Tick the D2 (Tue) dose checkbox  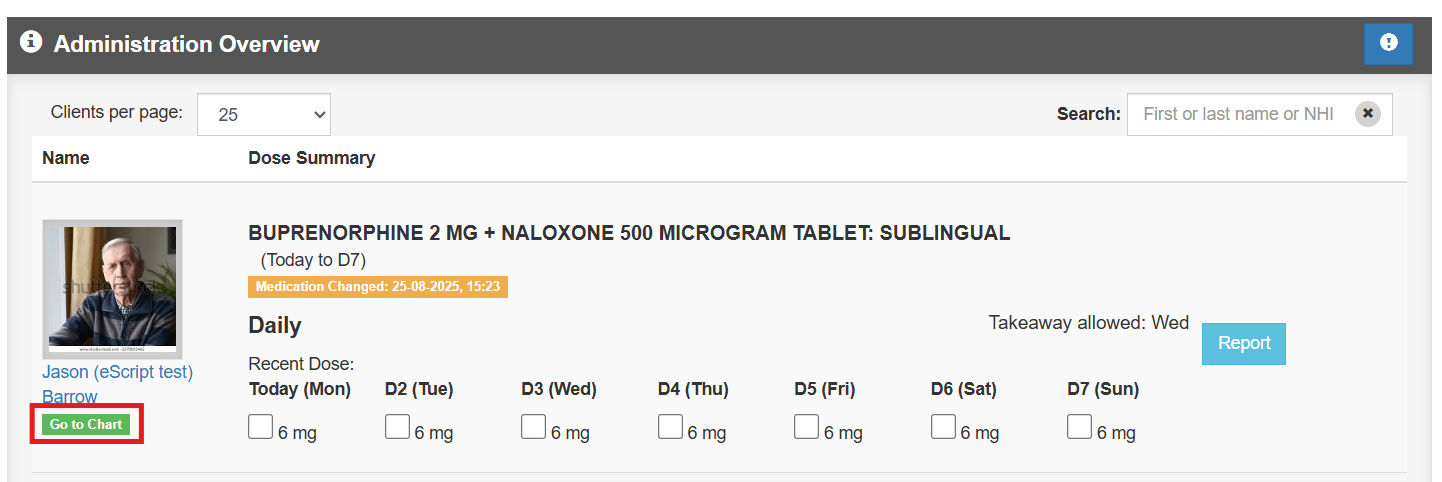pyautogui.click(x=397, y=428)
